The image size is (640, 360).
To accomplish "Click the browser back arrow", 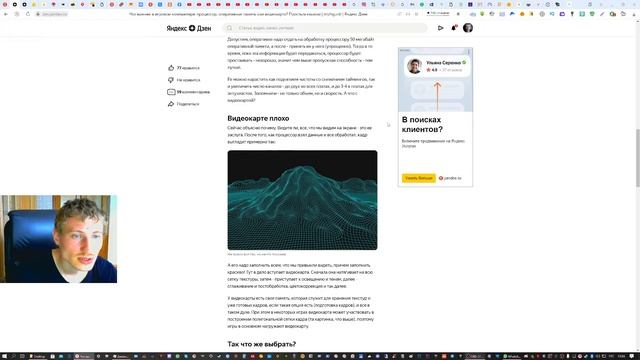I will point(6,14).
